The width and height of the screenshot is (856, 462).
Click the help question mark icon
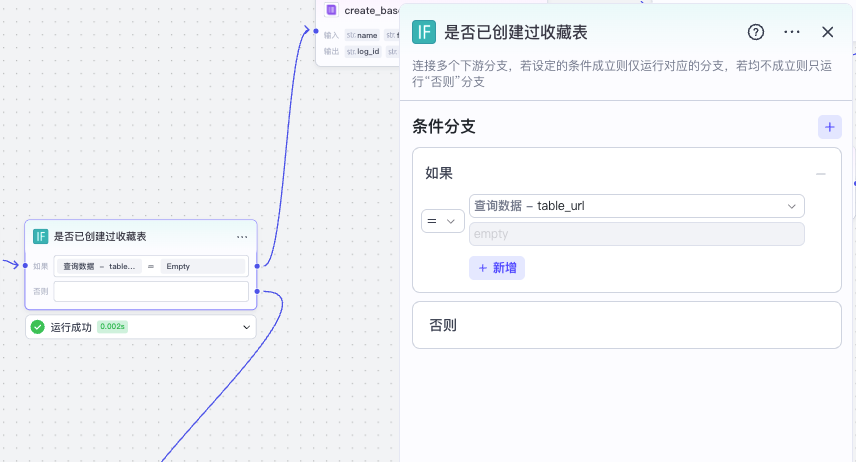756,32
